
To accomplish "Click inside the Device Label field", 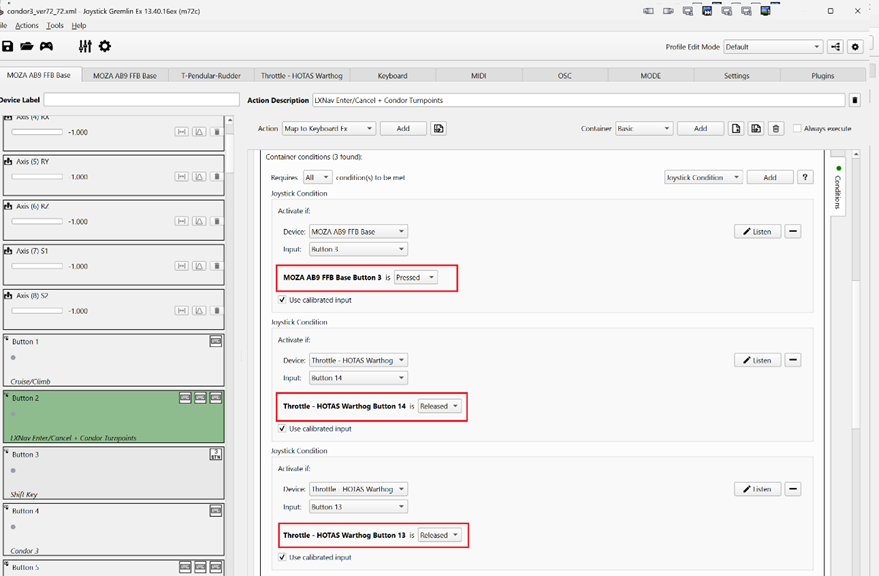I will [x=141, y=100].
